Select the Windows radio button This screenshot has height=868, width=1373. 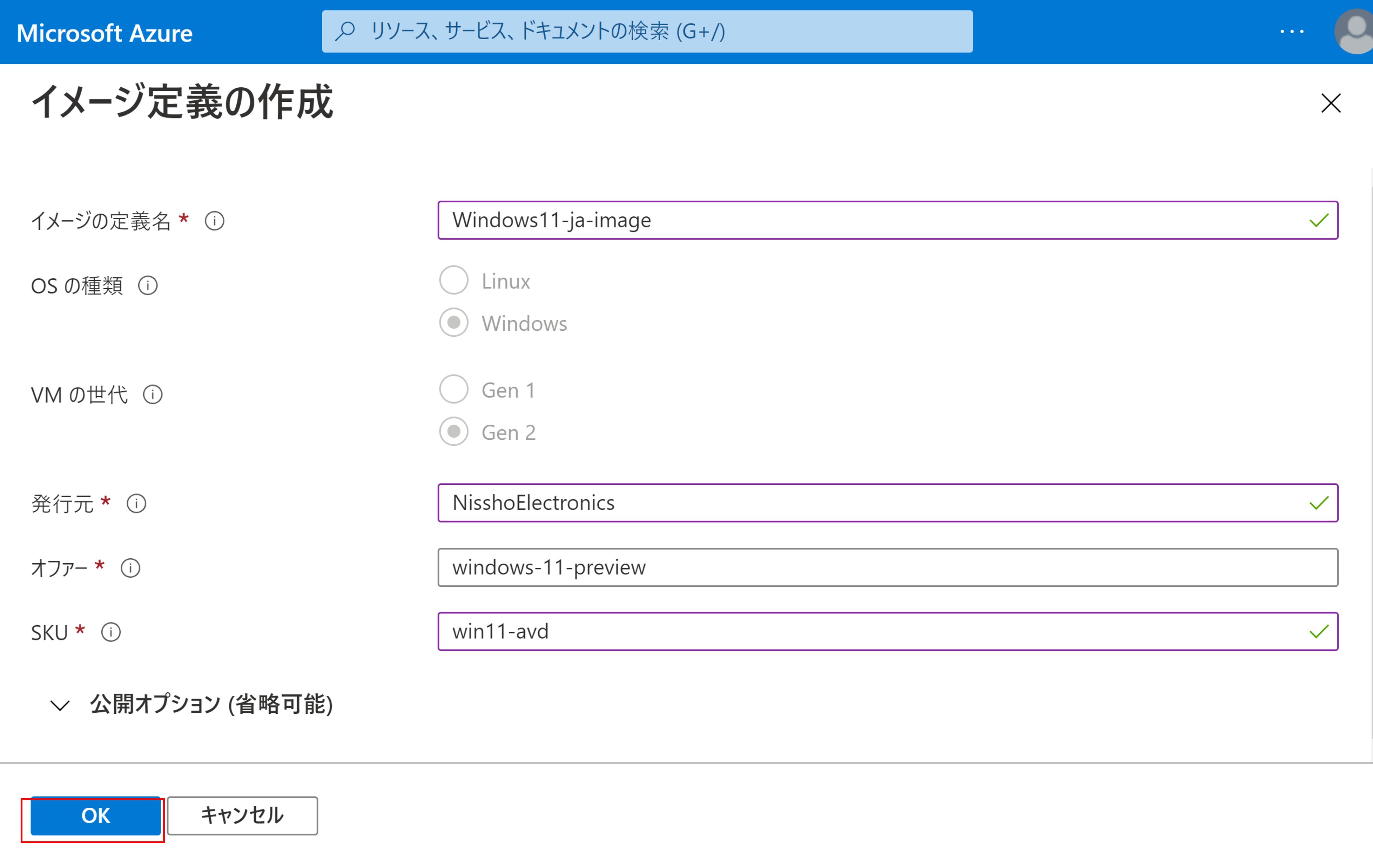pos(454,323)
